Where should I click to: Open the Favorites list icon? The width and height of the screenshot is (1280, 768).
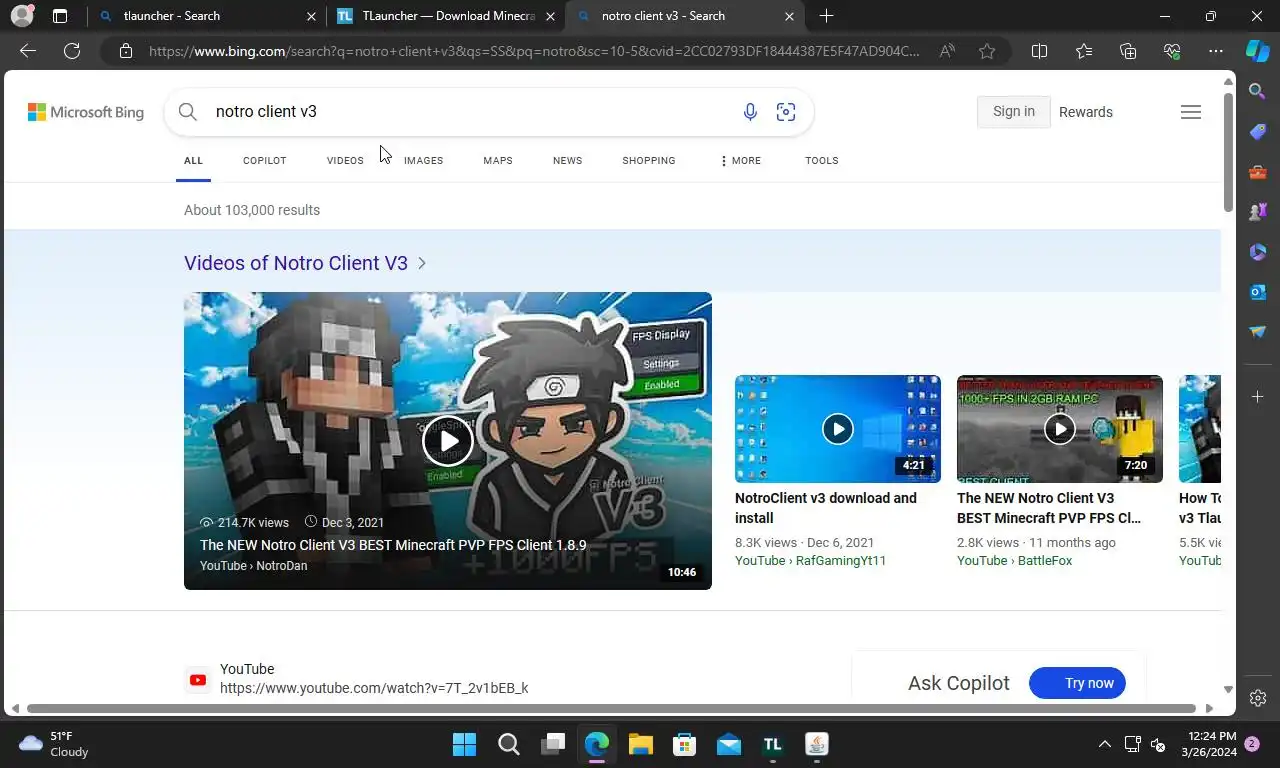[x=1084, y=51]
